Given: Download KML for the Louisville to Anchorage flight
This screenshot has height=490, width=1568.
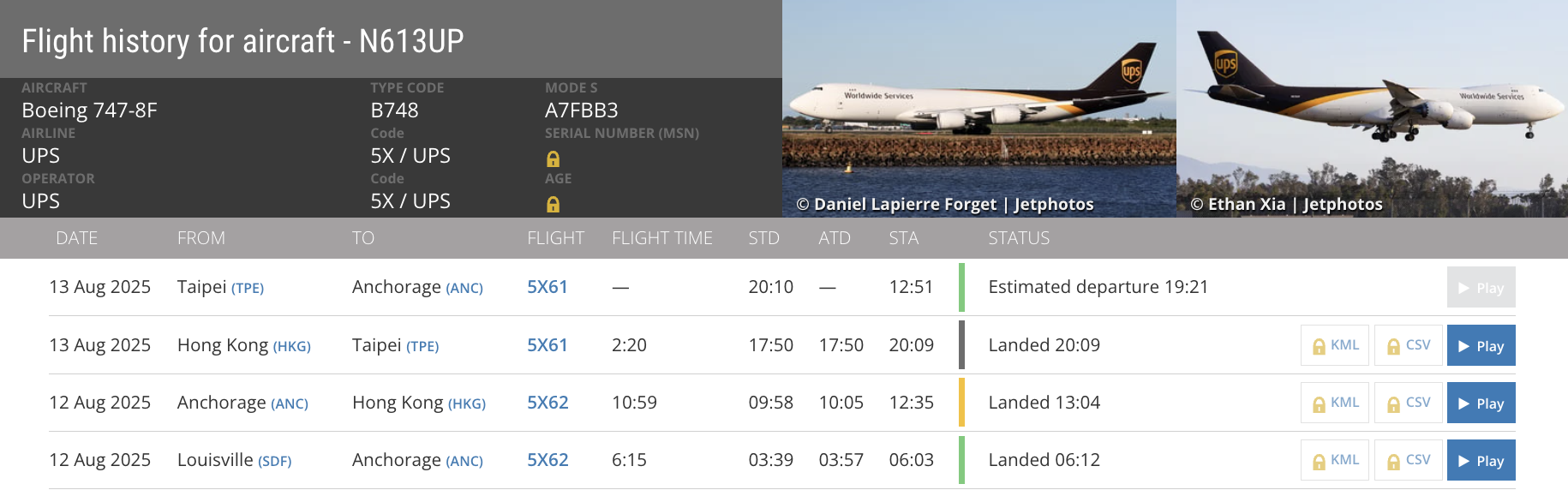Looking at the screenshot, I should coord(1335,460).
